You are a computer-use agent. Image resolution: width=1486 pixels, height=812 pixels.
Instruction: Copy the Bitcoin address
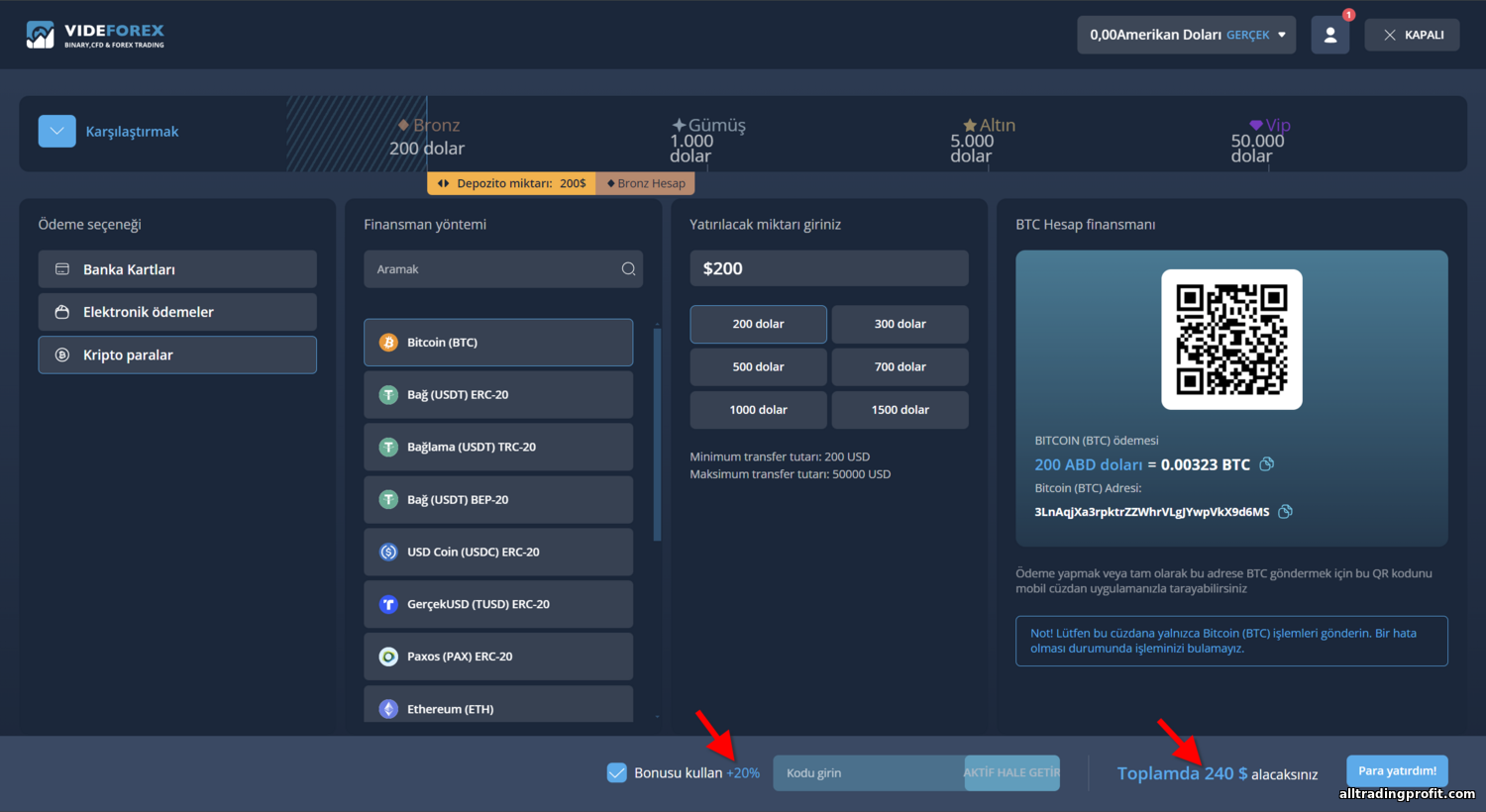[1285, 512]
